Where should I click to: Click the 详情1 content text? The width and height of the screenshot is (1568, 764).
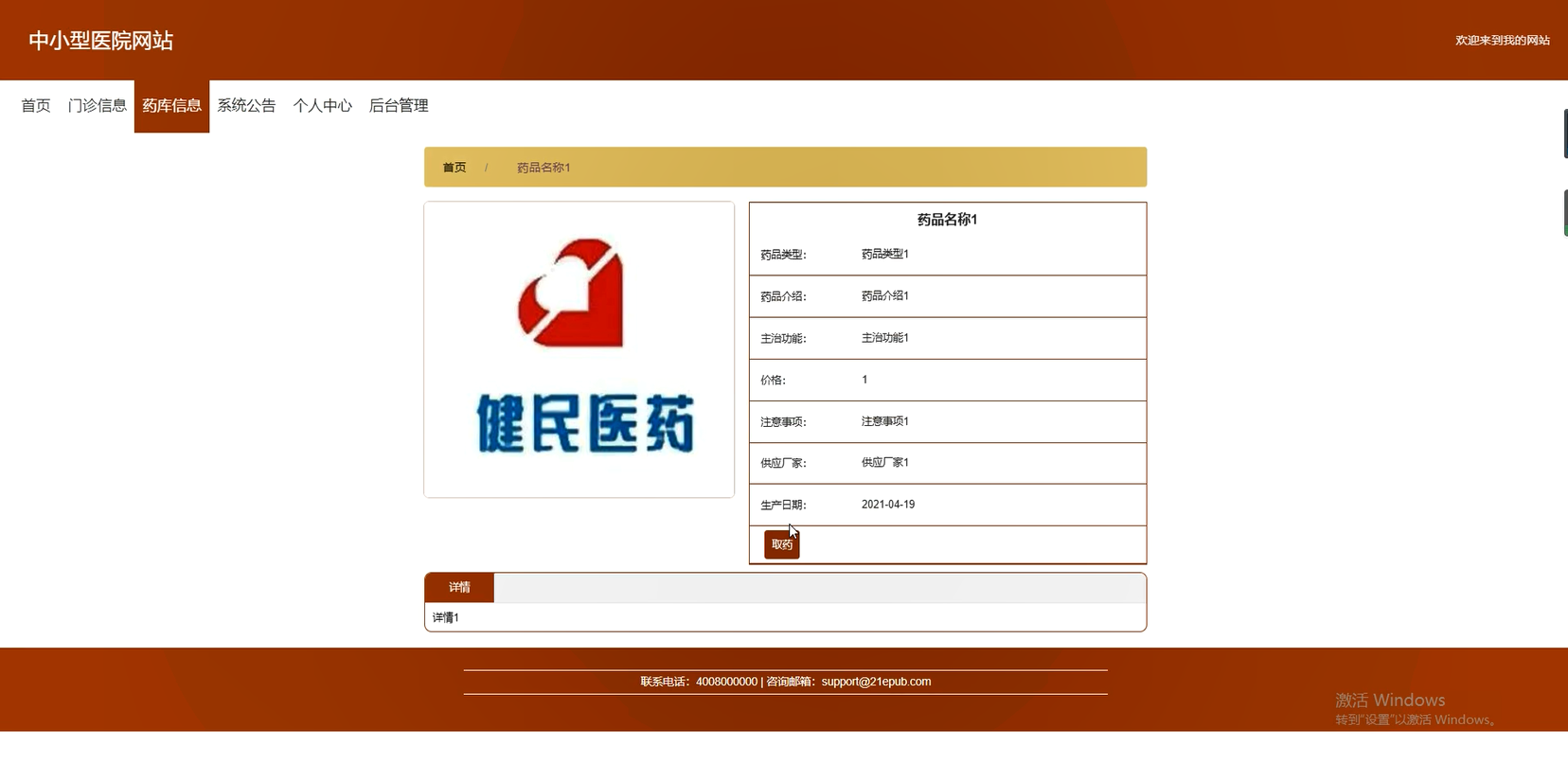coord(446,617)
